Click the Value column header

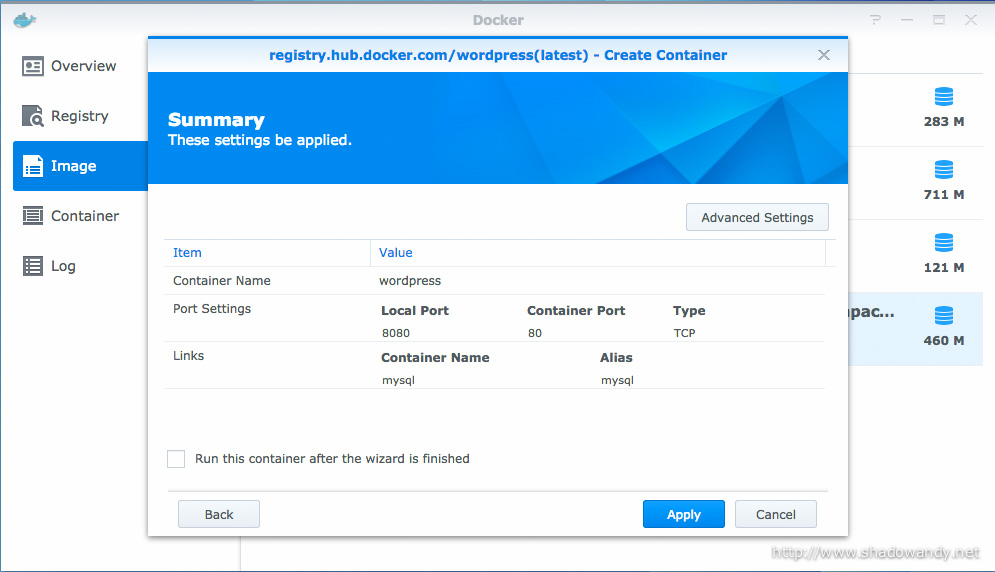pos(395,253)
